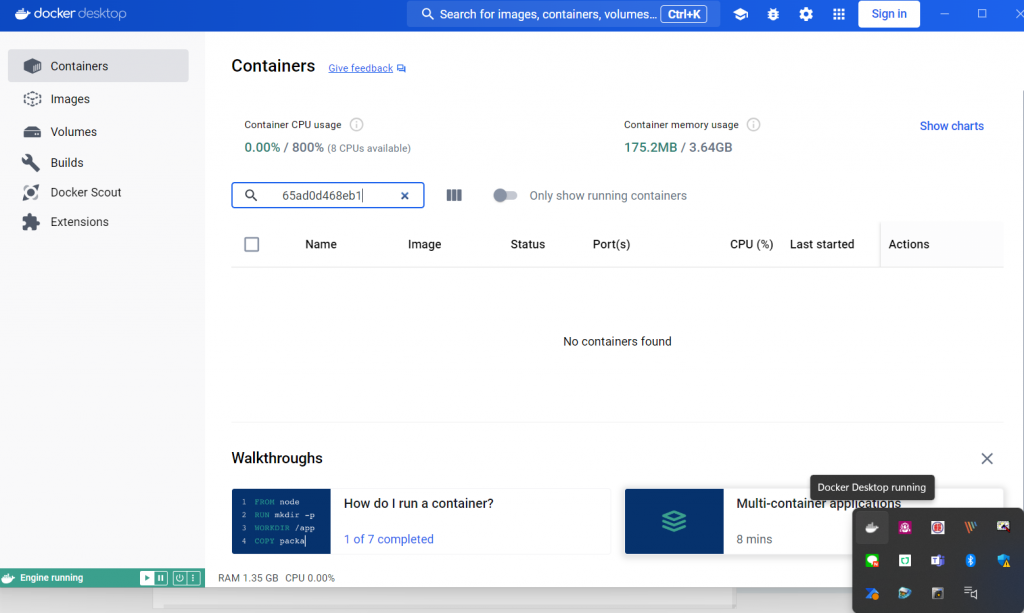Open the Dockerfile code thumbnail walkthrough
The height and width of the screenshot is (613, 1024).
coord(281,521)
